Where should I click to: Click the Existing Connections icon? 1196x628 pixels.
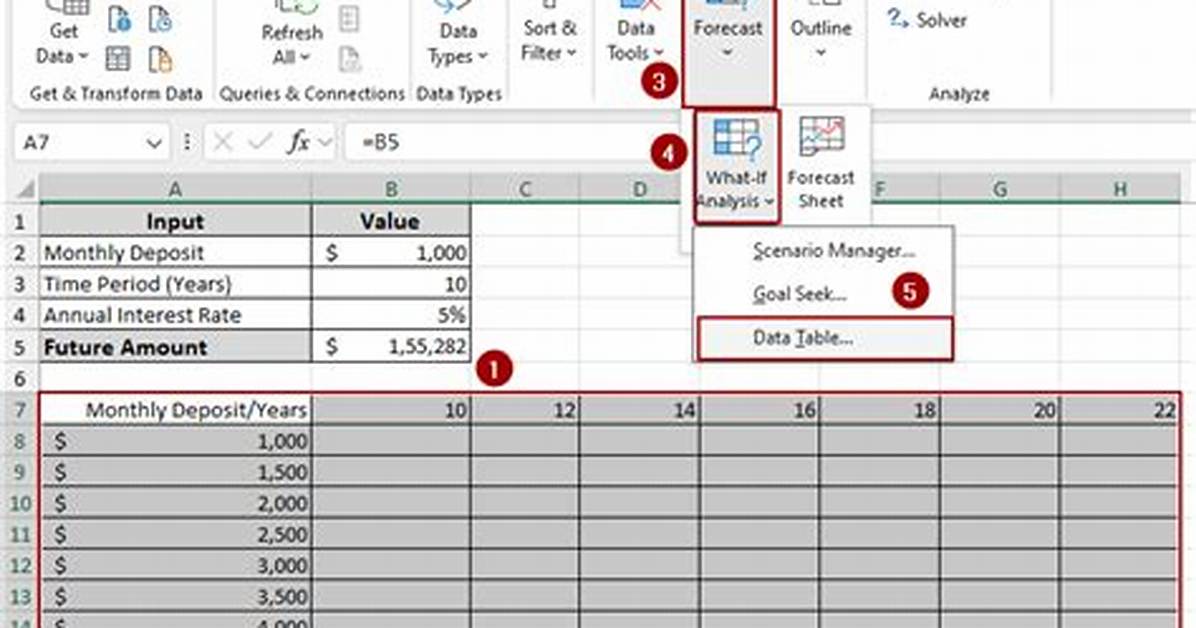point(159,59)
